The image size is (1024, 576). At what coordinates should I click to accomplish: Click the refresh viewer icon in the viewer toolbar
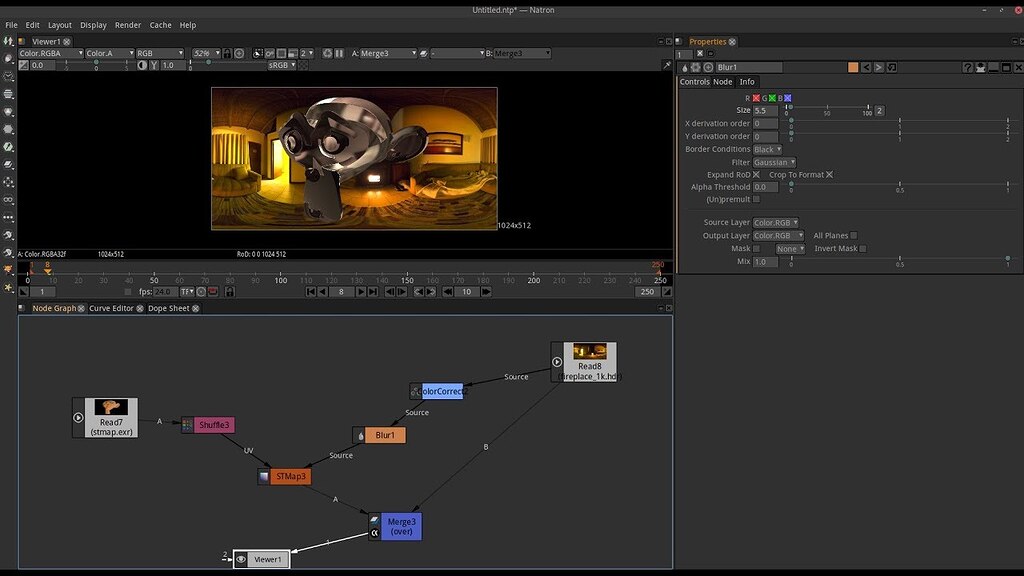(x=328, y=53)
